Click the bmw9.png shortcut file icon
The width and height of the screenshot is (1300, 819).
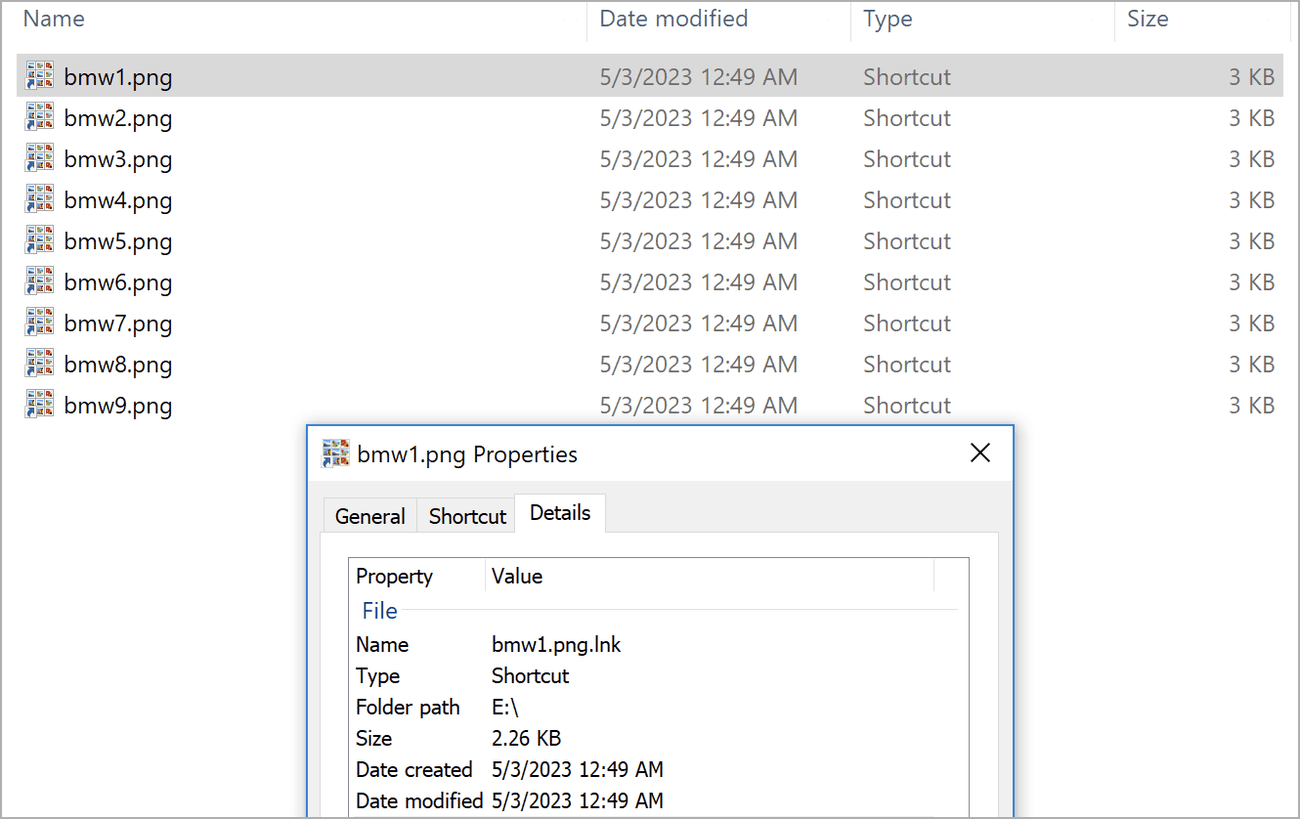coord(39,405)
